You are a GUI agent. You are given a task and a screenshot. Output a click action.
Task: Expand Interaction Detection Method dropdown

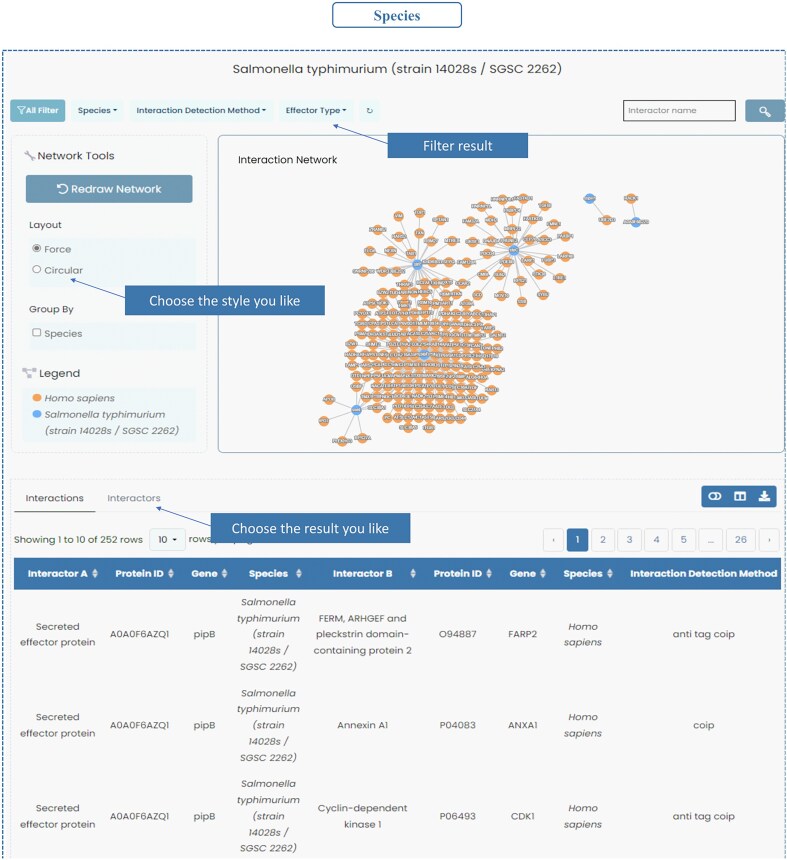(201, 110)
